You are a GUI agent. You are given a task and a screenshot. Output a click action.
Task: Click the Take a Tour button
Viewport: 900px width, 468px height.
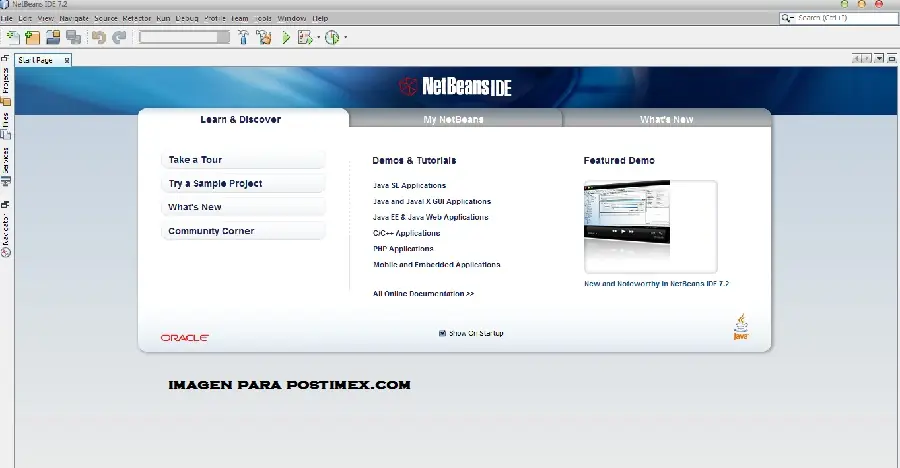(243, 160)
